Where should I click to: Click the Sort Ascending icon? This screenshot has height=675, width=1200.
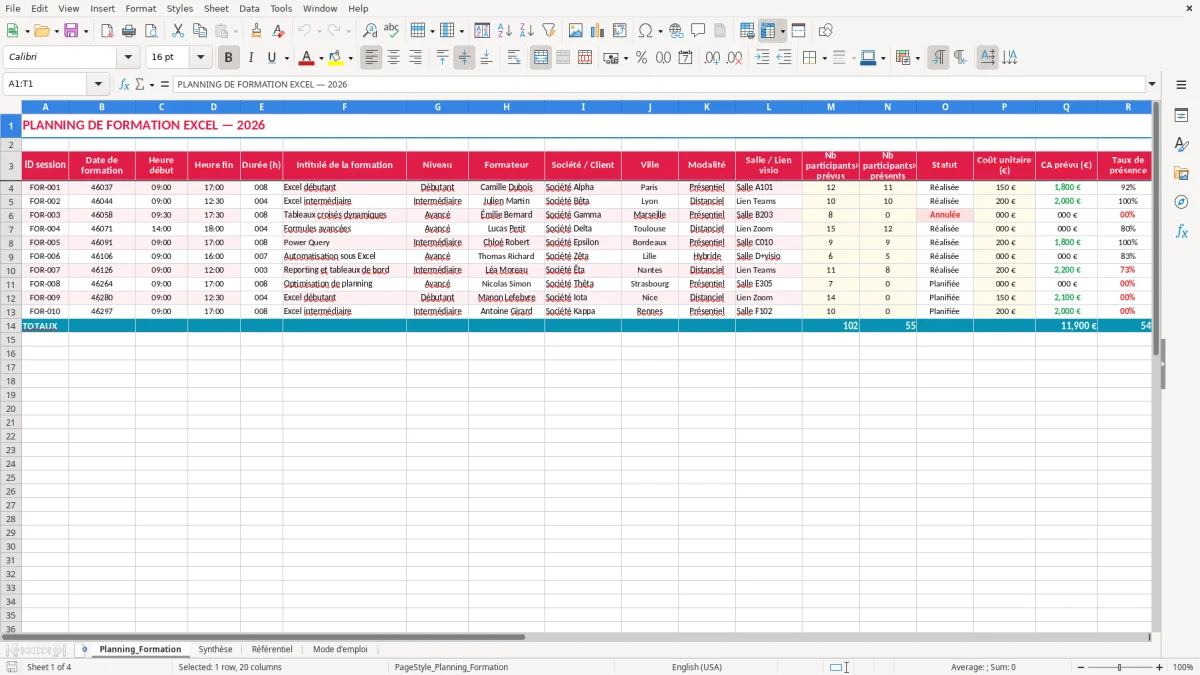tap(505, 31)
